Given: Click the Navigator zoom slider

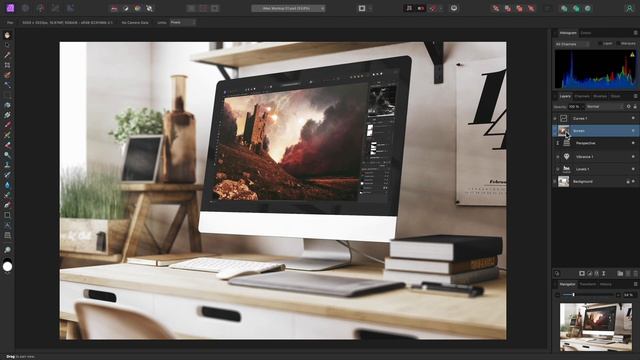Looking at the screenshot, I should pyautogui.click(x=588, y=294).
